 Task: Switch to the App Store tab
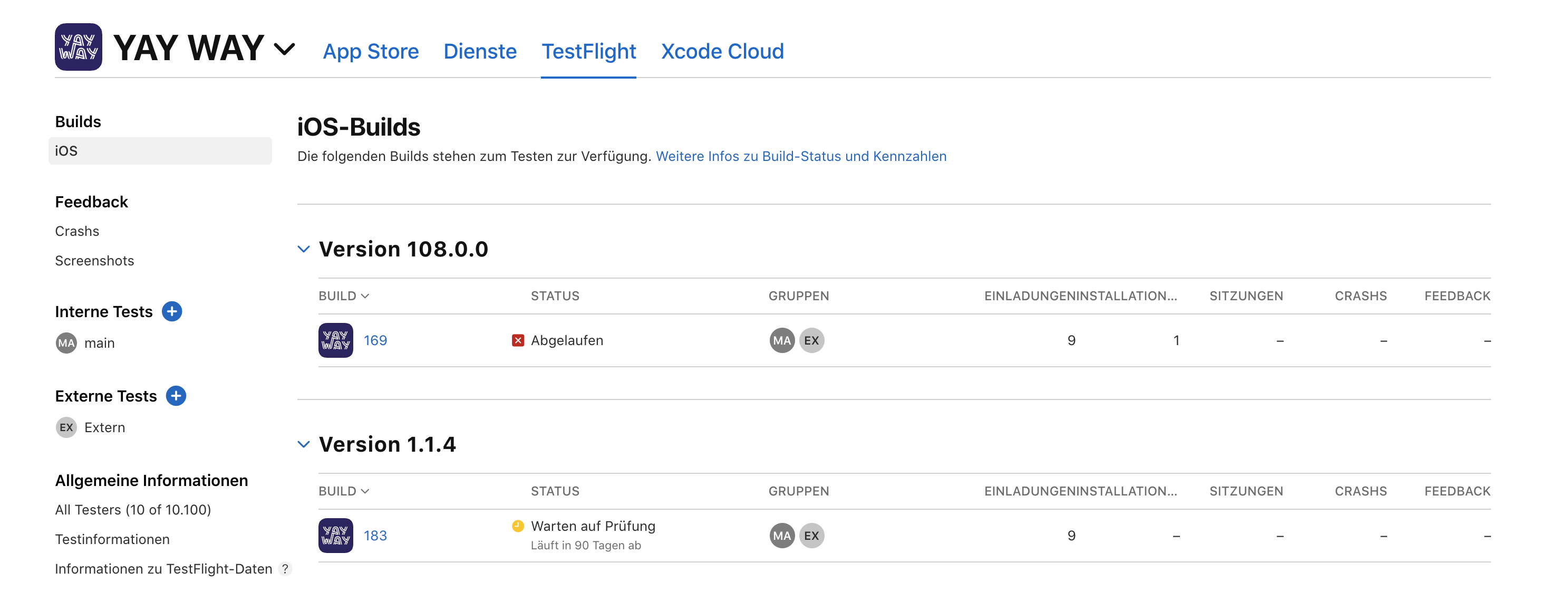click(x=370, y=51)
